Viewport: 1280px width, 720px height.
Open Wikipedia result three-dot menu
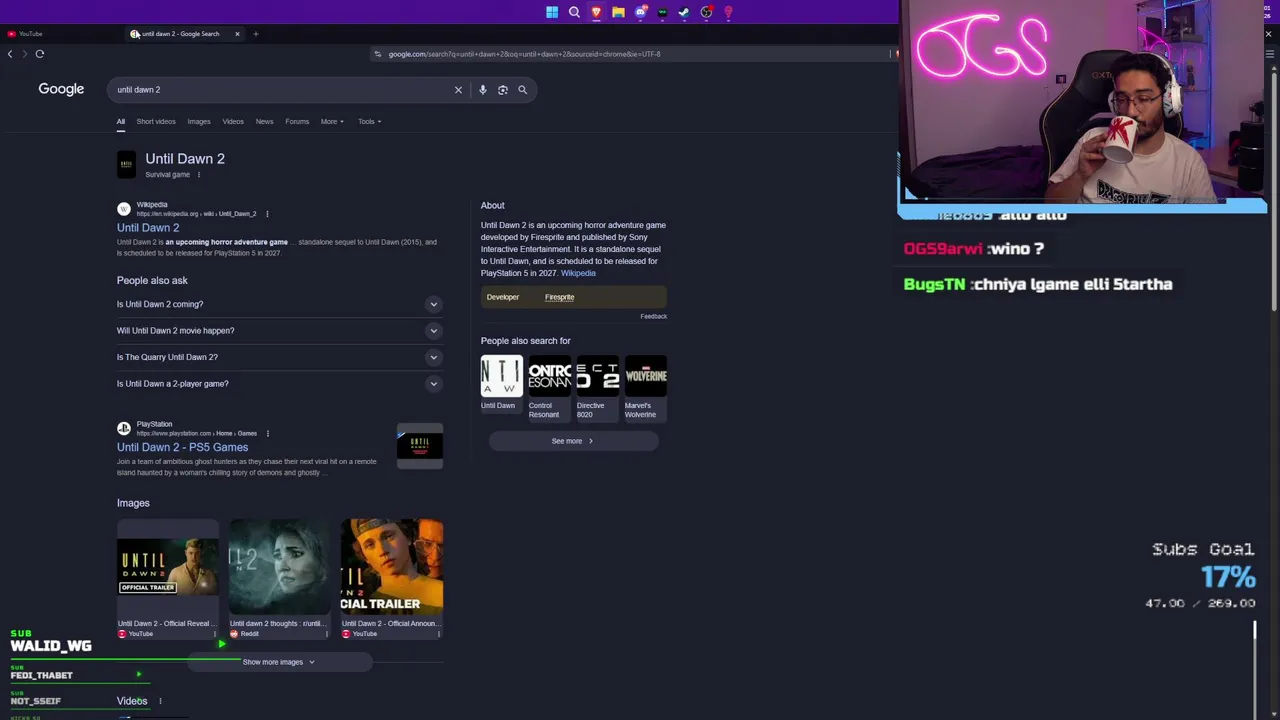click(x=267, y=214)
